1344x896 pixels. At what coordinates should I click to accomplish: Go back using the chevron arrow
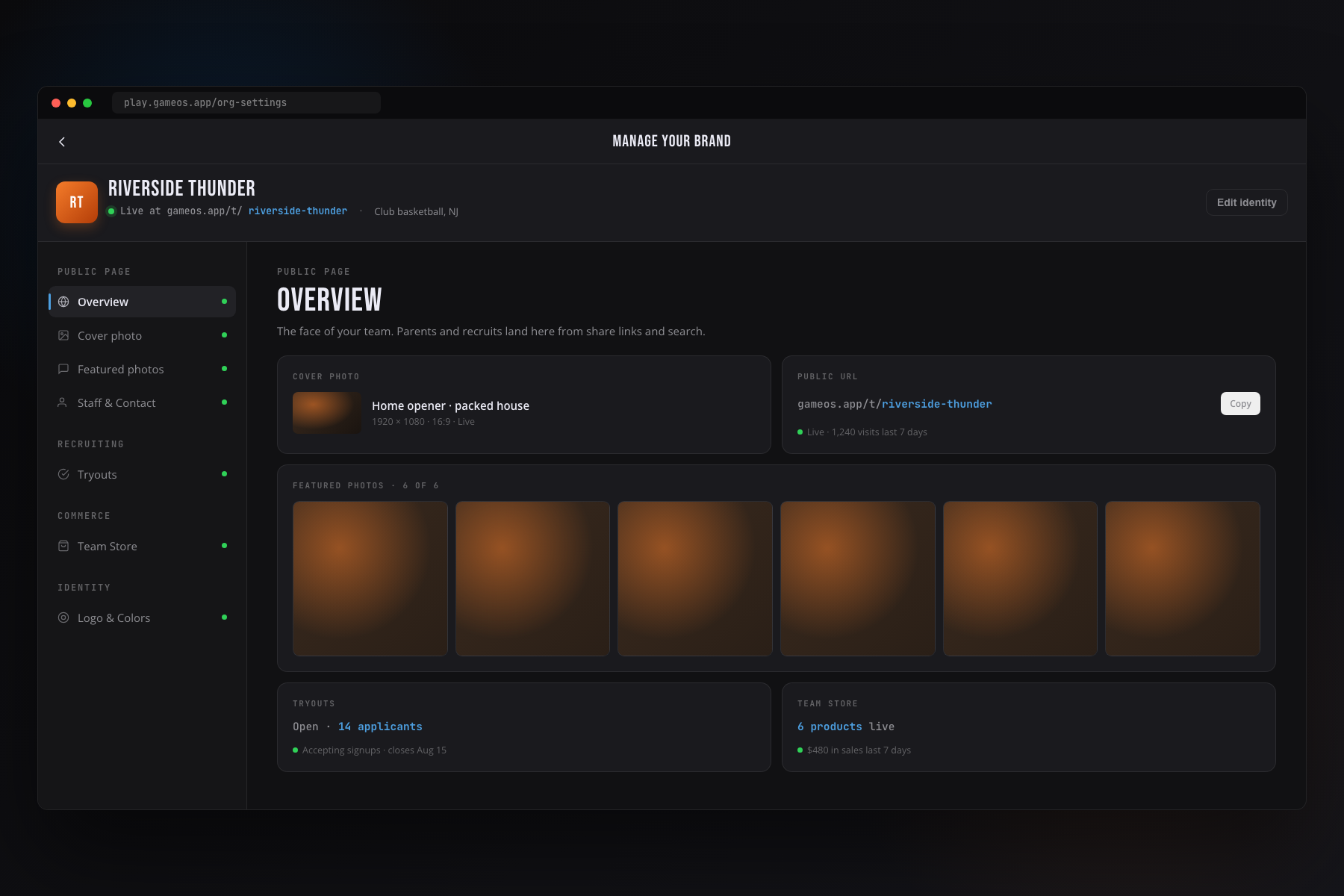pyautogui.click(x=62, y=142)
